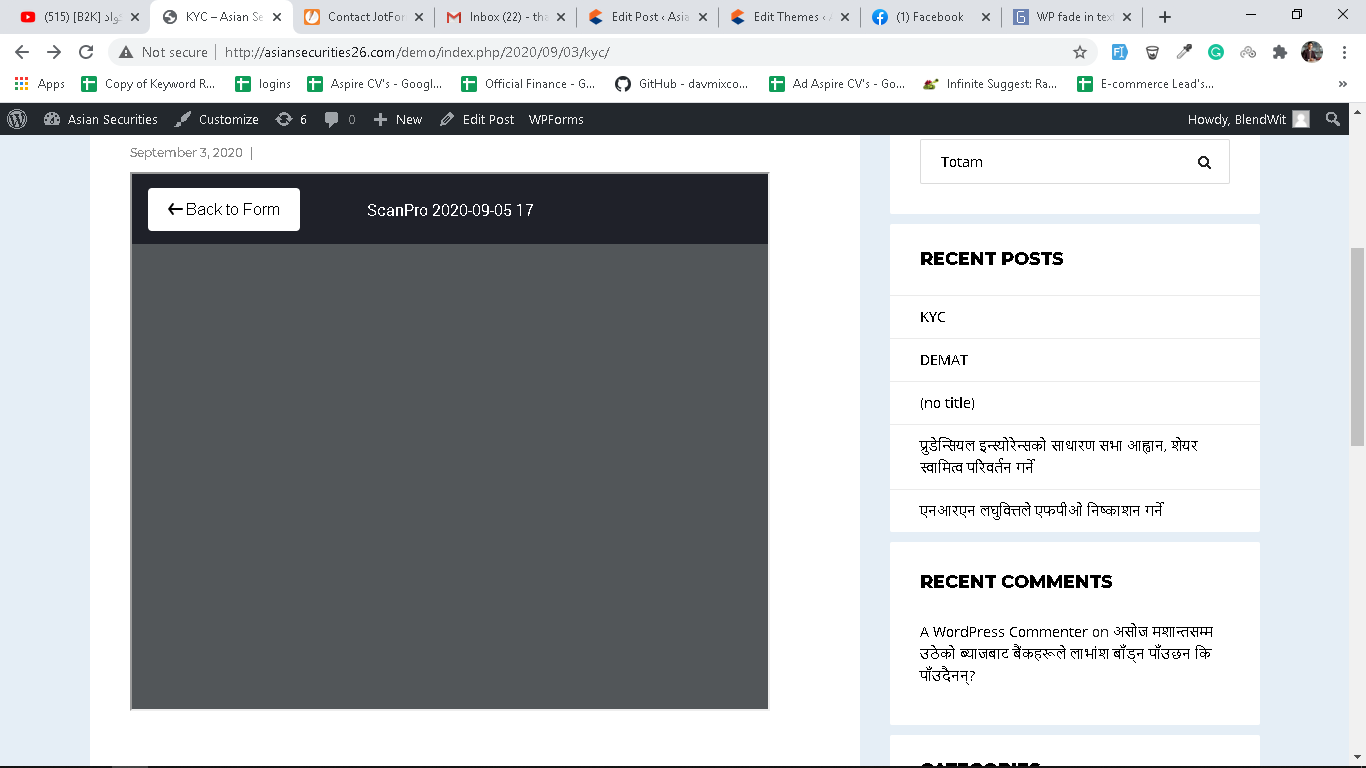
Task: Switch to the Gmail Inbox (22) tab
Action: [507, 17]
